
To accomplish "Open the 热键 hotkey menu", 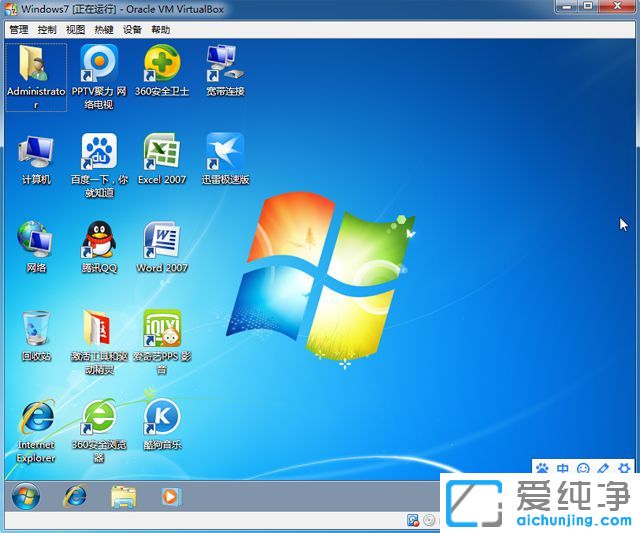I will pos(104,30).
